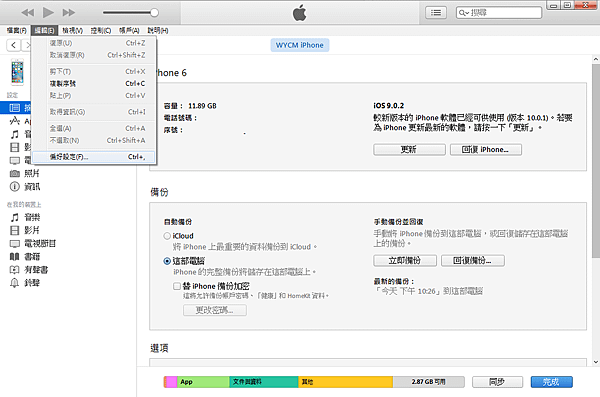Screen dimensions: 600x397
Task: Enable 替 iPhone 備份加密 checkbox
Action: (x=177, y=286)
